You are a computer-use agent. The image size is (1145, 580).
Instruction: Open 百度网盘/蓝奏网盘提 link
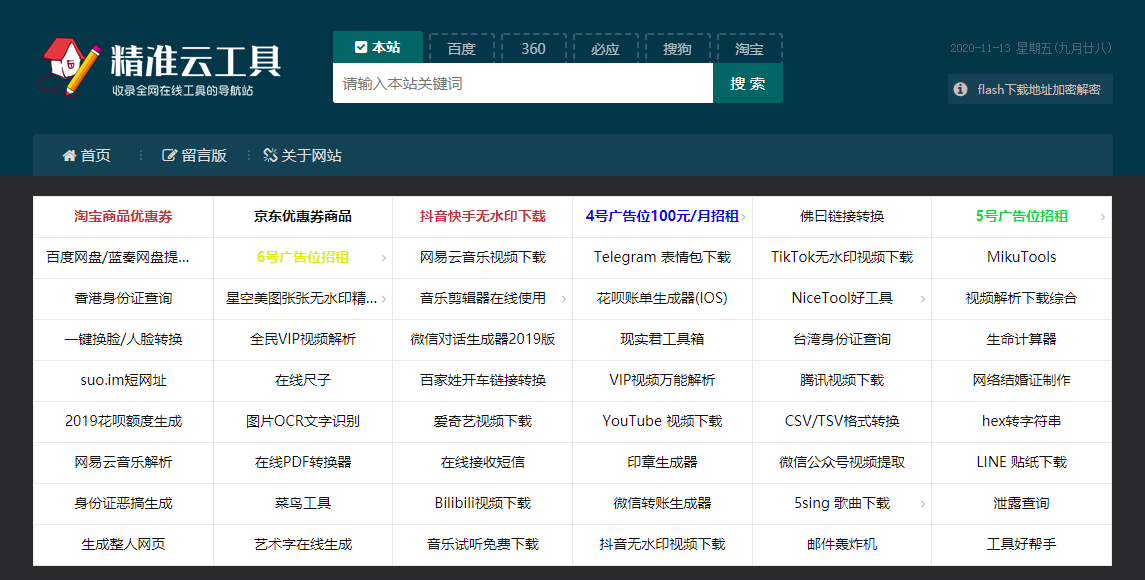(x=118, y=257)
